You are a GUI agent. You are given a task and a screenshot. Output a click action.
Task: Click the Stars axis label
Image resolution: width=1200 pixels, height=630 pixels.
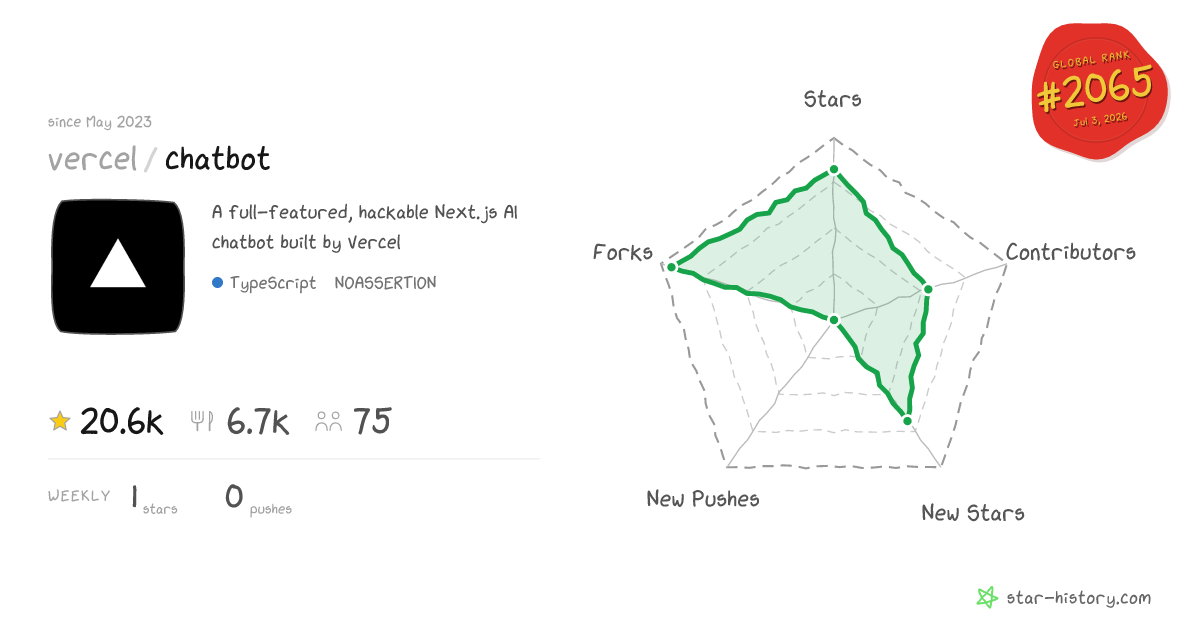click(x=833, y=99)
